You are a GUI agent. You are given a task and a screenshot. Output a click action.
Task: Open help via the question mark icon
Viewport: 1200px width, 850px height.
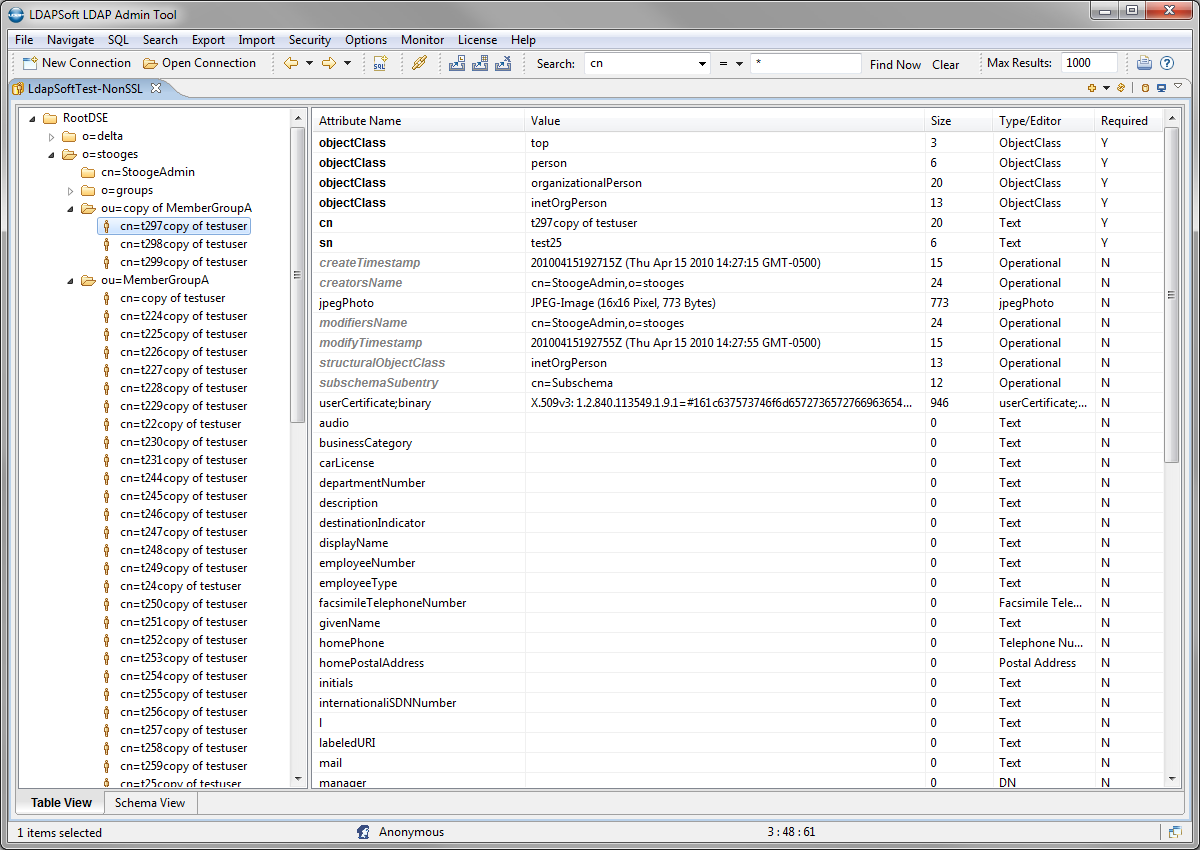coord(1166,63)
